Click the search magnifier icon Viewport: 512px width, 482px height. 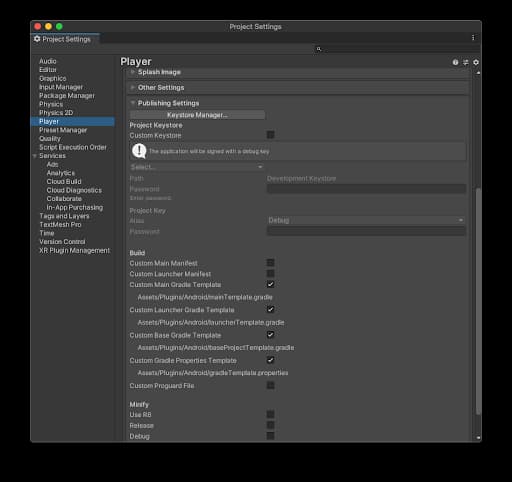[x=319, y=49]
